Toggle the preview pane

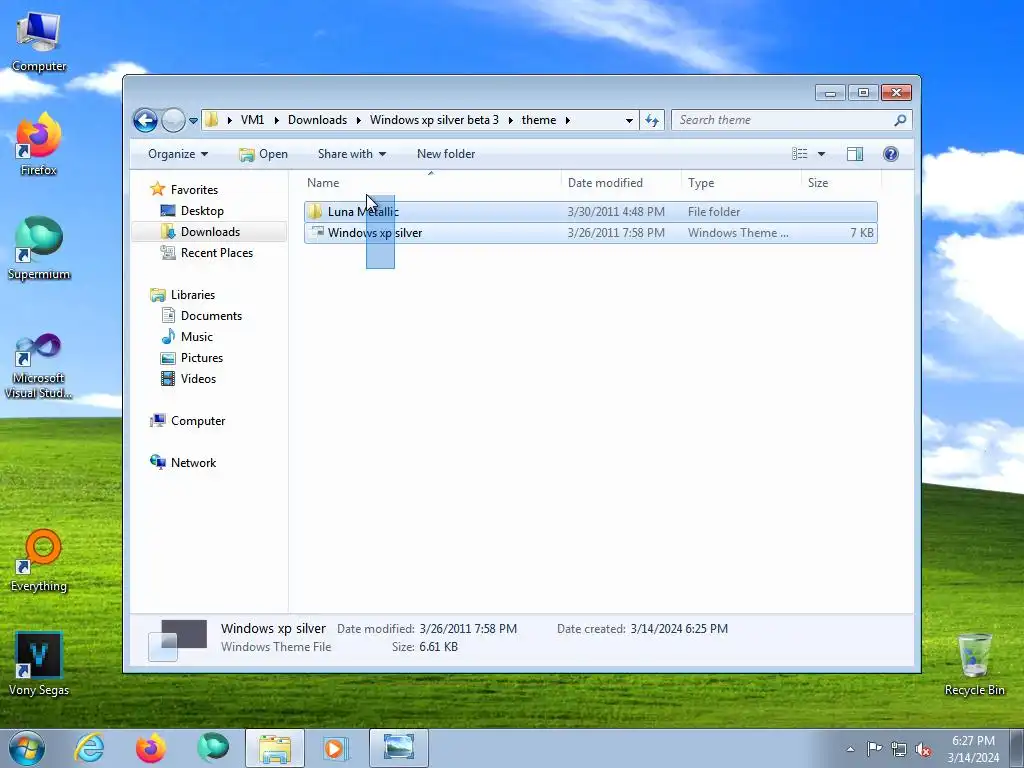855,154
